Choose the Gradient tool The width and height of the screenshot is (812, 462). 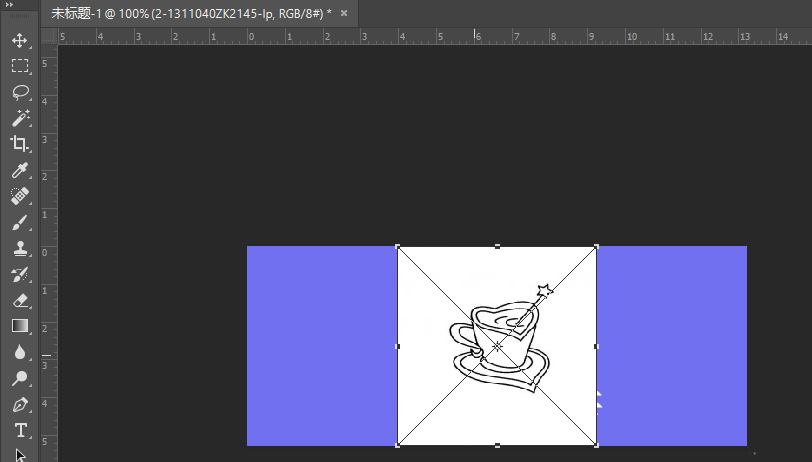coord(20,326)
